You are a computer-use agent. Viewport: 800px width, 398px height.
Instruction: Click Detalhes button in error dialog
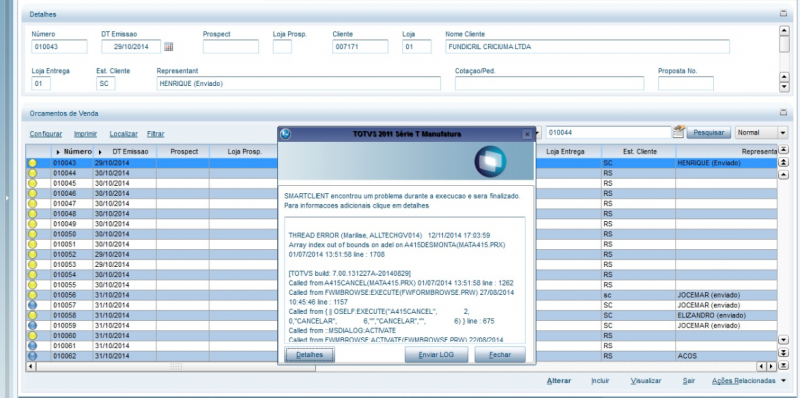309,355
